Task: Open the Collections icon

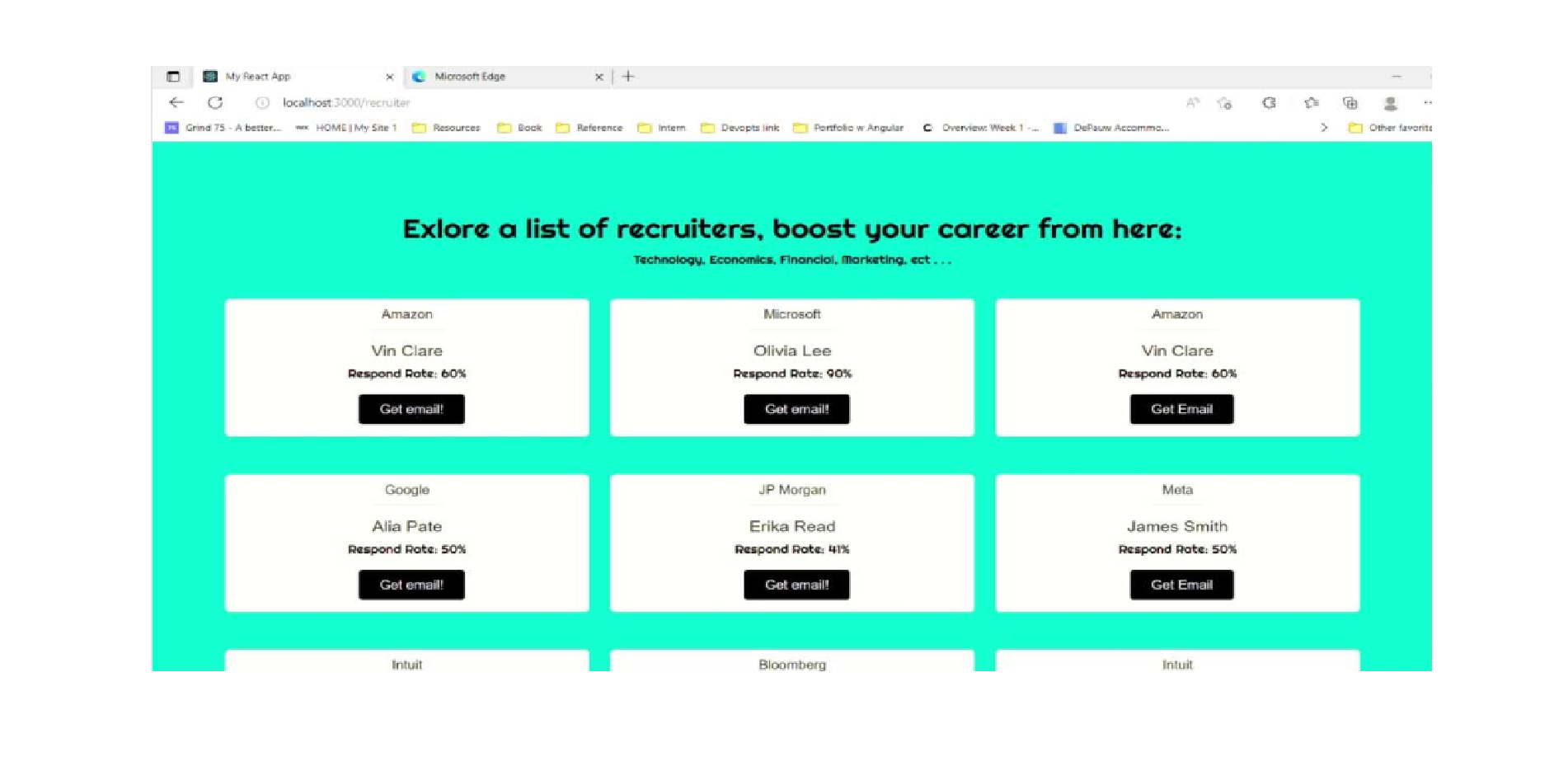Action: 1350,103
